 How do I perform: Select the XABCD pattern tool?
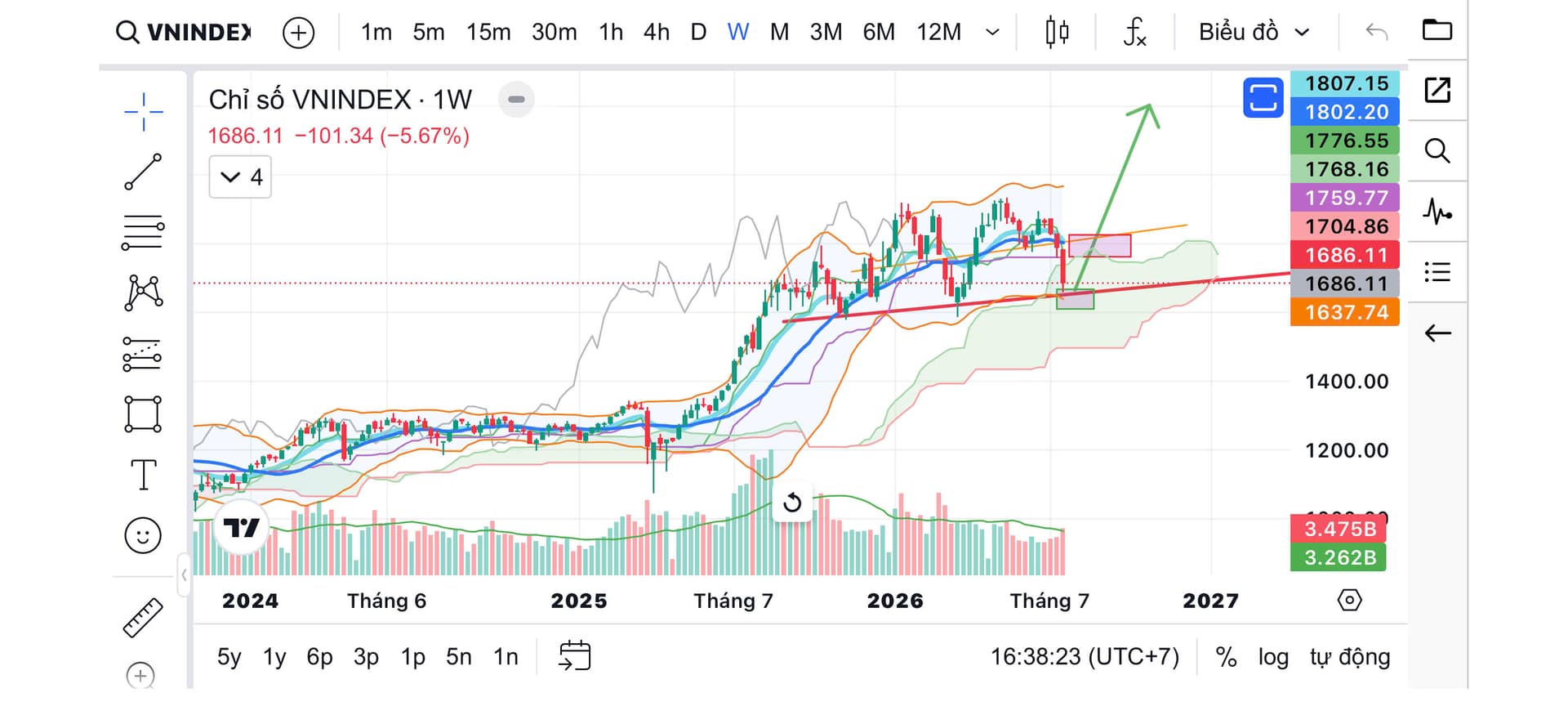pyautogui.click(x=143, y=293)
